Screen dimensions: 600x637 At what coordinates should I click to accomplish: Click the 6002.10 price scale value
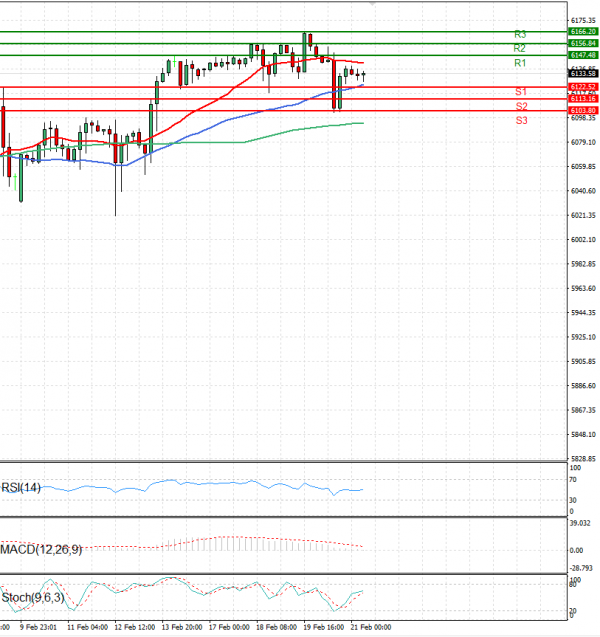[x=583, y=240]
